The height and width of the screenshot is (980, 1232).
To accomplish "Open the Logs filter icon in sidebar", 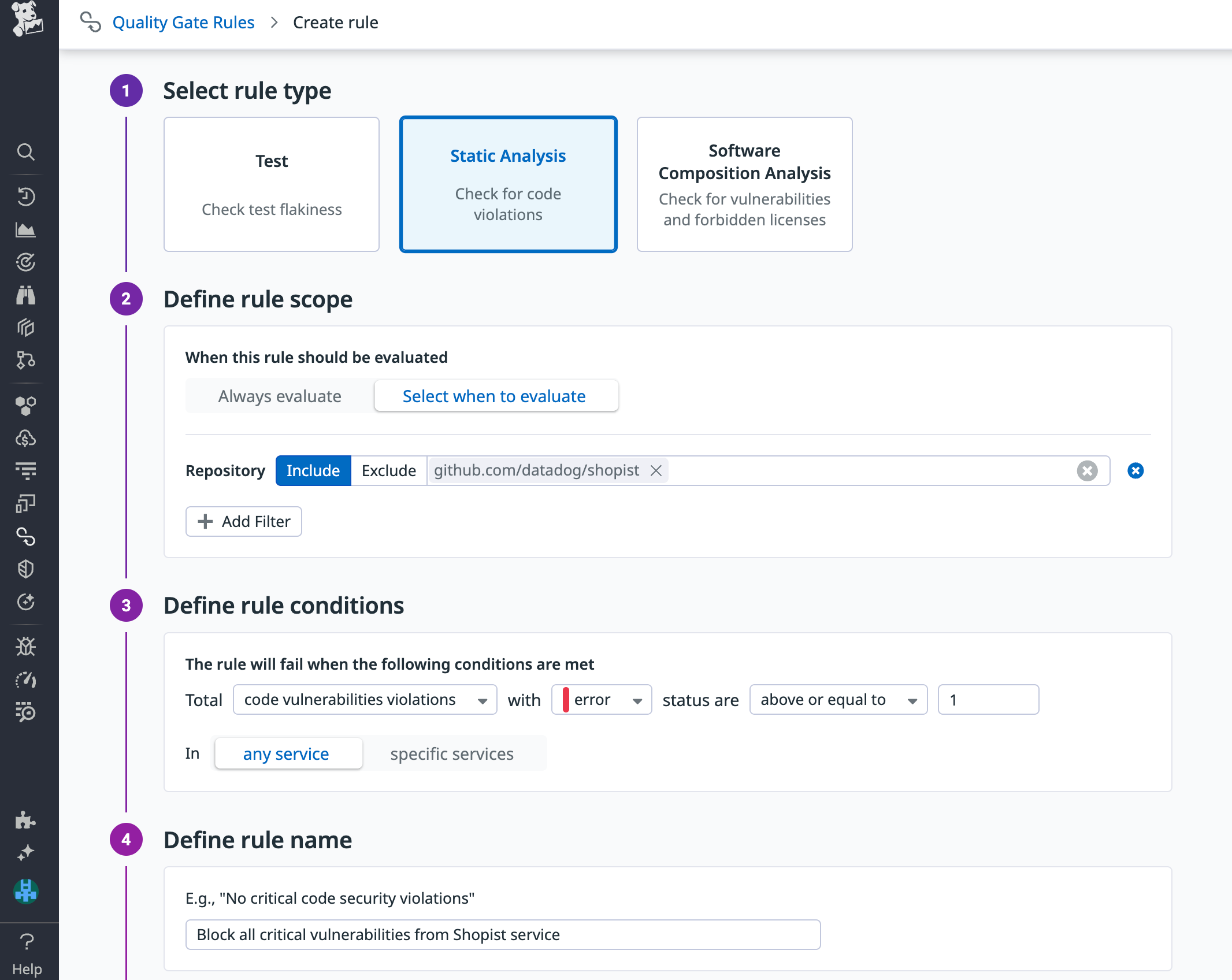I will (x=25, y=470).
